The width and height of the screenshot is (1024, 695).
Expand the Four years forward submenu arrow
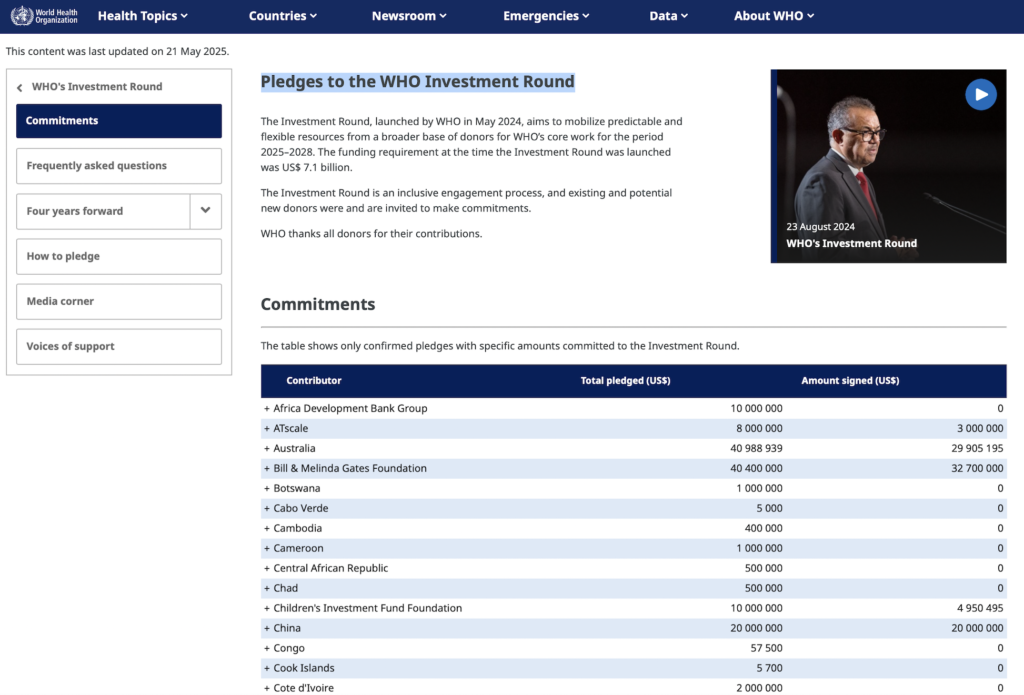[206, 211]
